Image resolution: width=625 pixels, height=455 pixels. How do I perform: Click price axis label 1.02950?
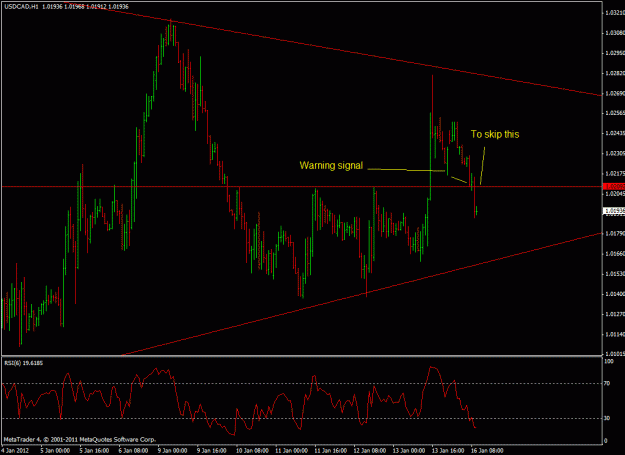click(x=615, y=53)
